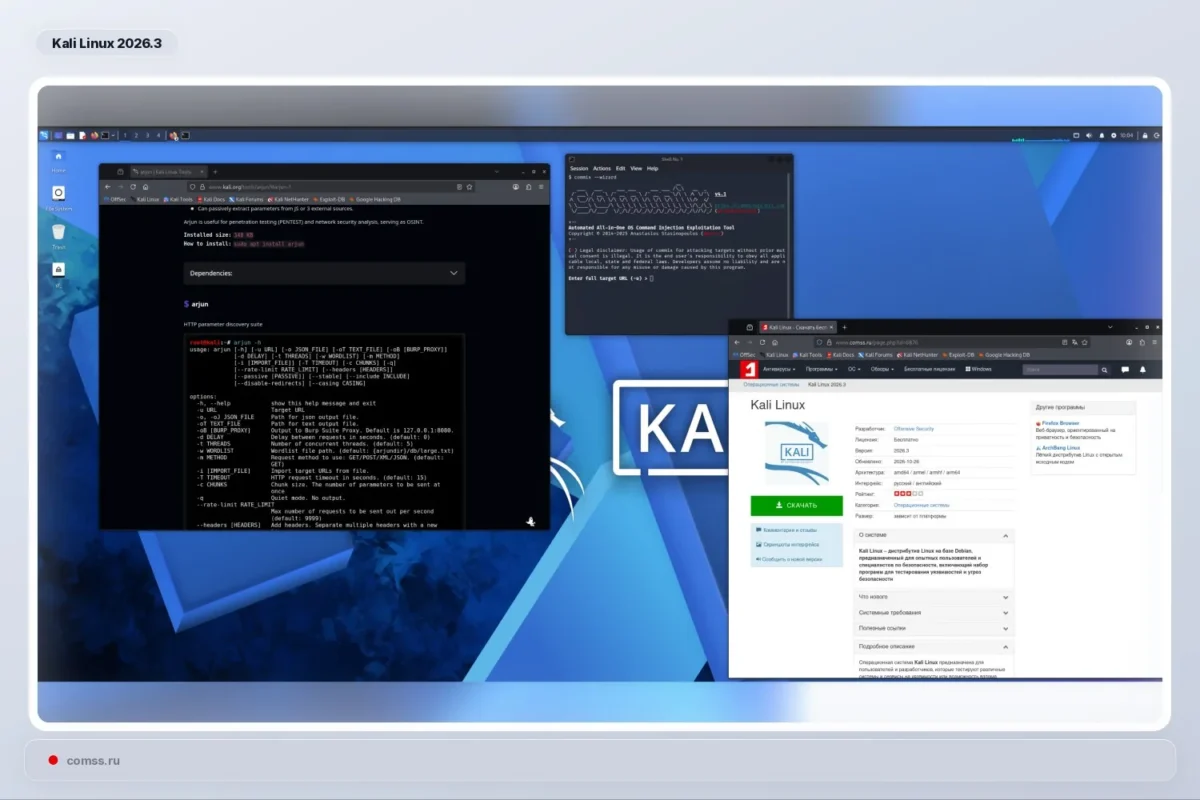Image resolution: width=1200 pixels, height=800 pixels.
Task: Open Kali Docs bookmark in arjun window
Action: point(212,200)
